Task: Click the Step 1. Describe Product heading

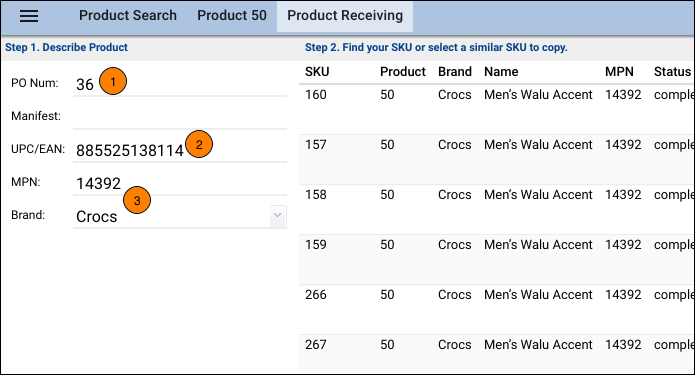Action: (x=66, y=47)
